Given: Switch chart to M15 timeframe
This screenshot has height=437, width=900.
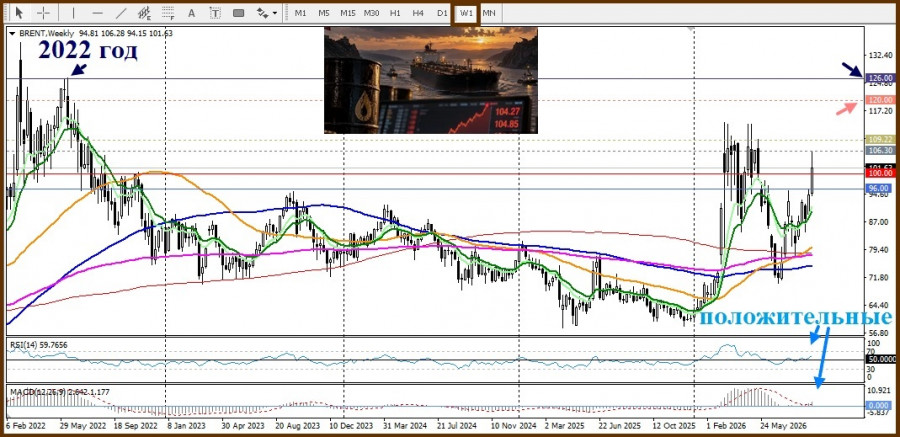Looking at the screenshot, I should click(347, 13).
